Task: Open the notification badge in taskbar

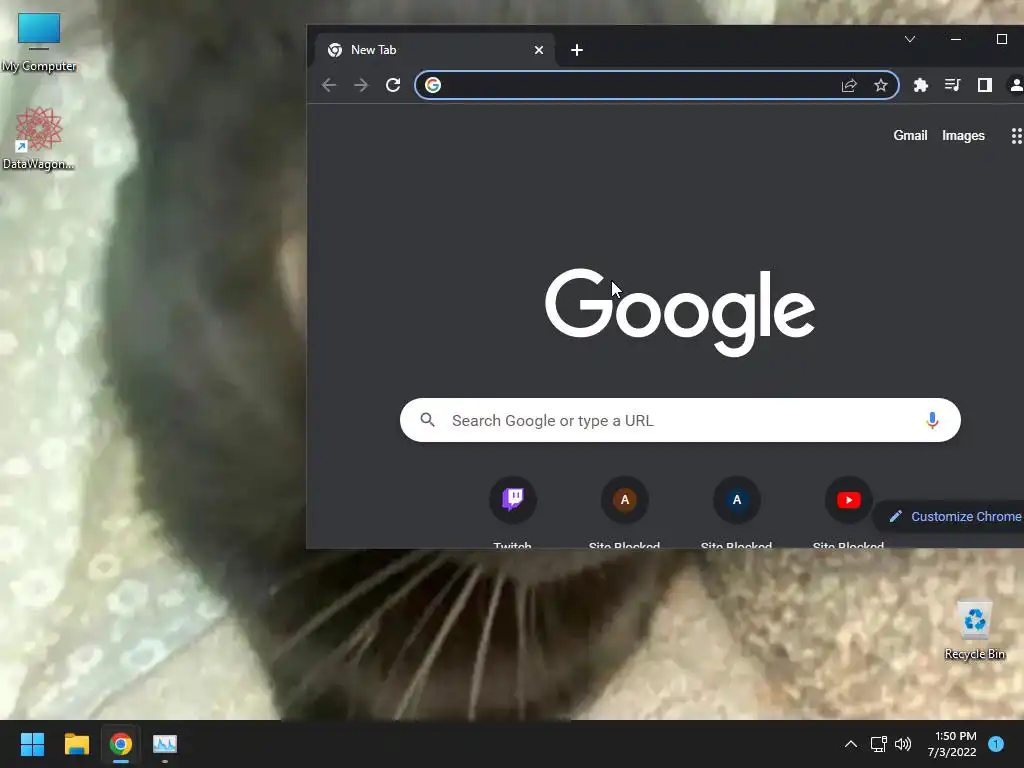Action: (x=996, y=744)
